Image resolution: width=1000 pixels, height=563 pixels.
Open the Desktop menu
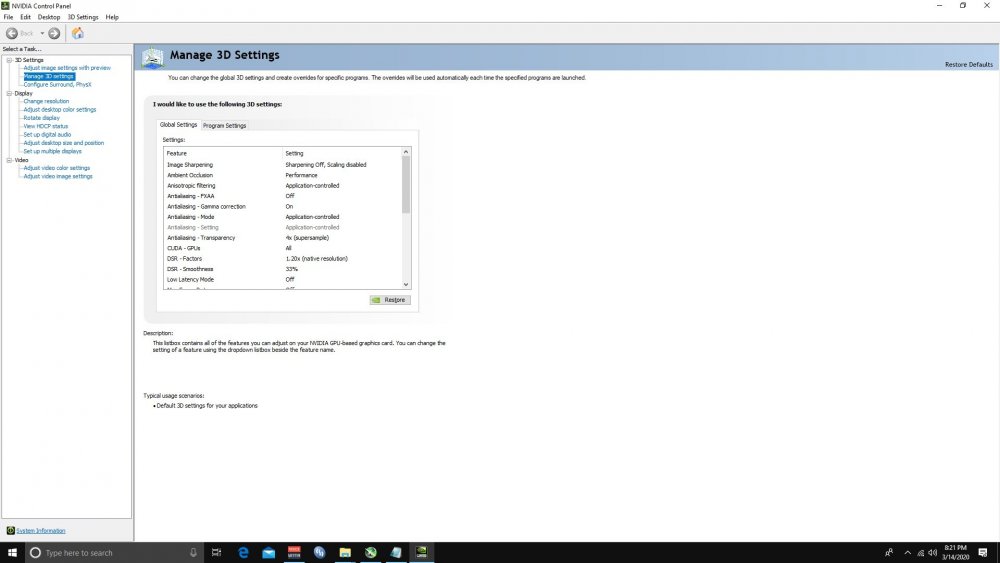point(49,17)
